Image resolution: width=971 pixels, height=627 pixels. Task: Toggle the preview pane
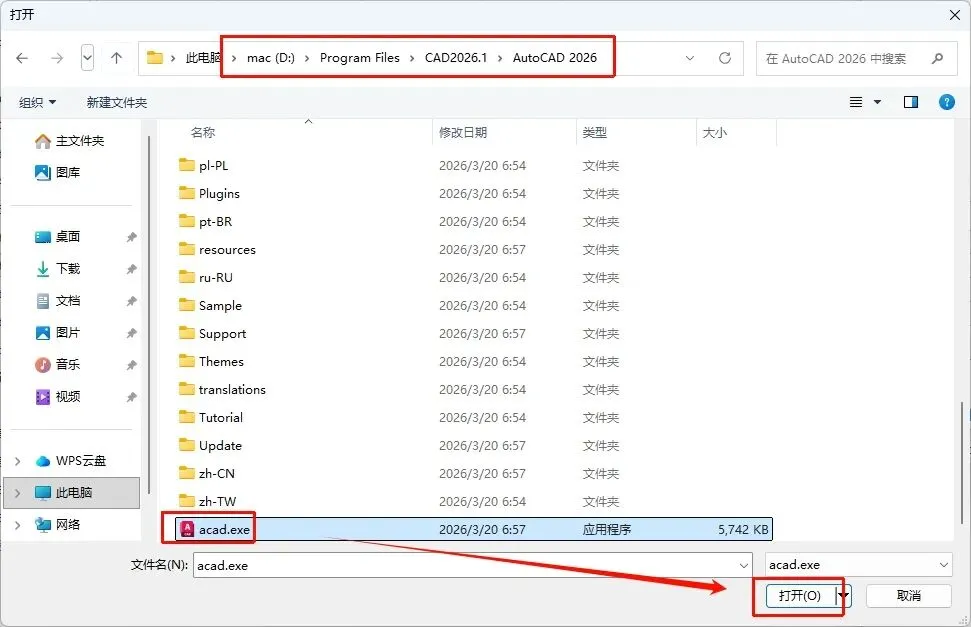point(910,102)
